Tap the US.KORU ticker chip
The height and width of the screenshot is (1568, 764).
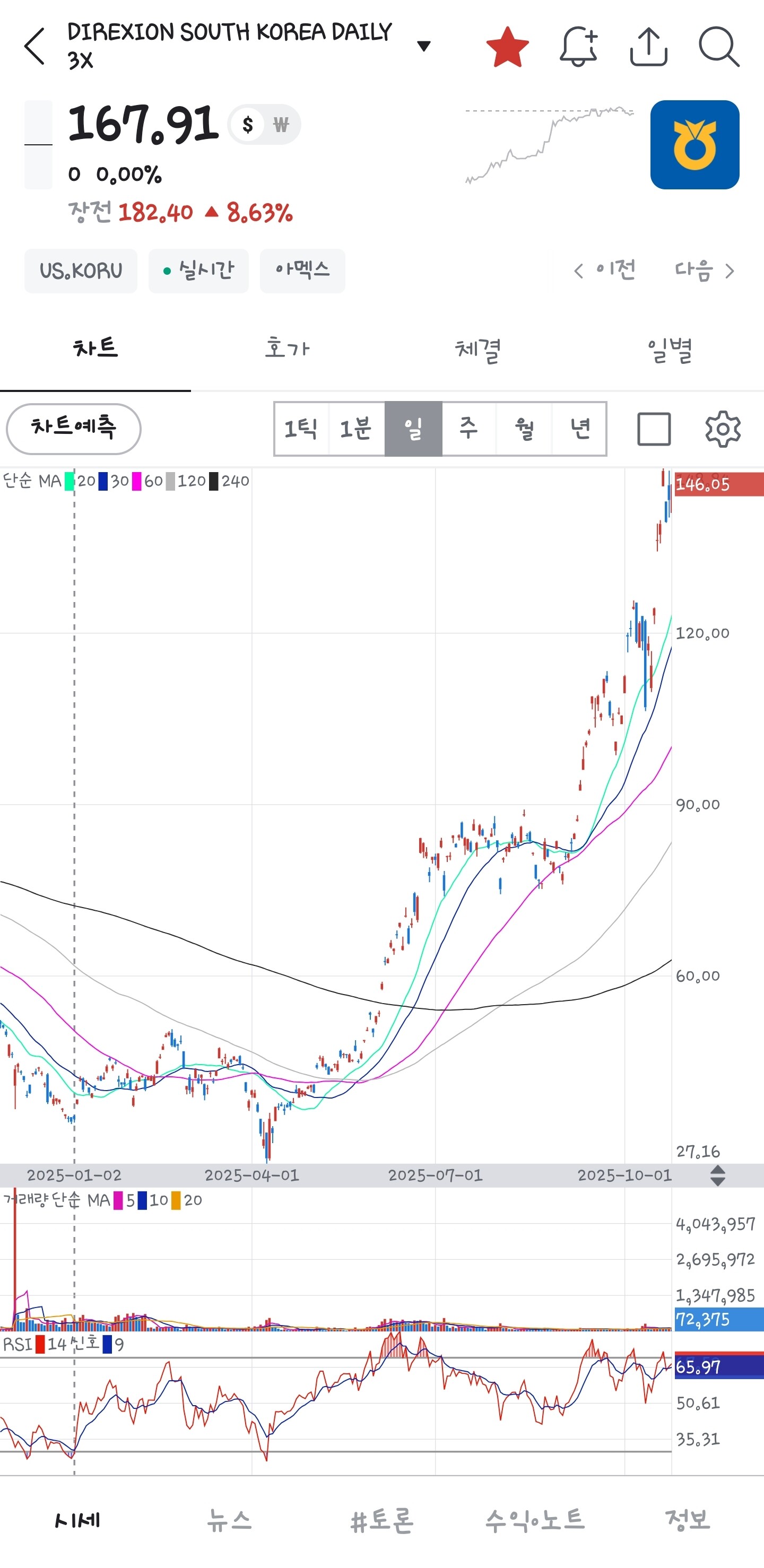[x=81, y=271]
